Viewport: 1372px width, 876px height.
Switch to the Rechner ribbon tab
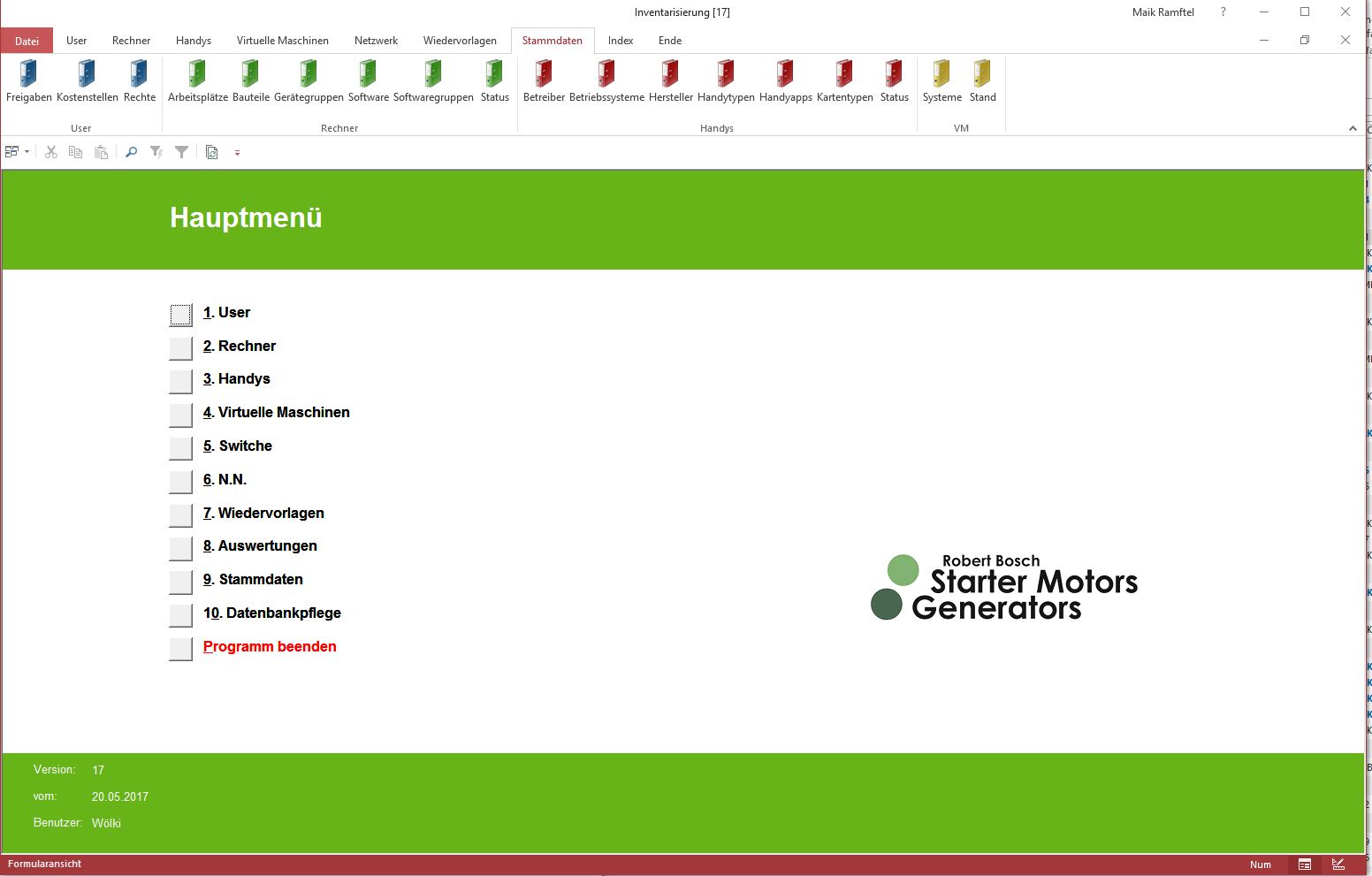tap(131, 41)
